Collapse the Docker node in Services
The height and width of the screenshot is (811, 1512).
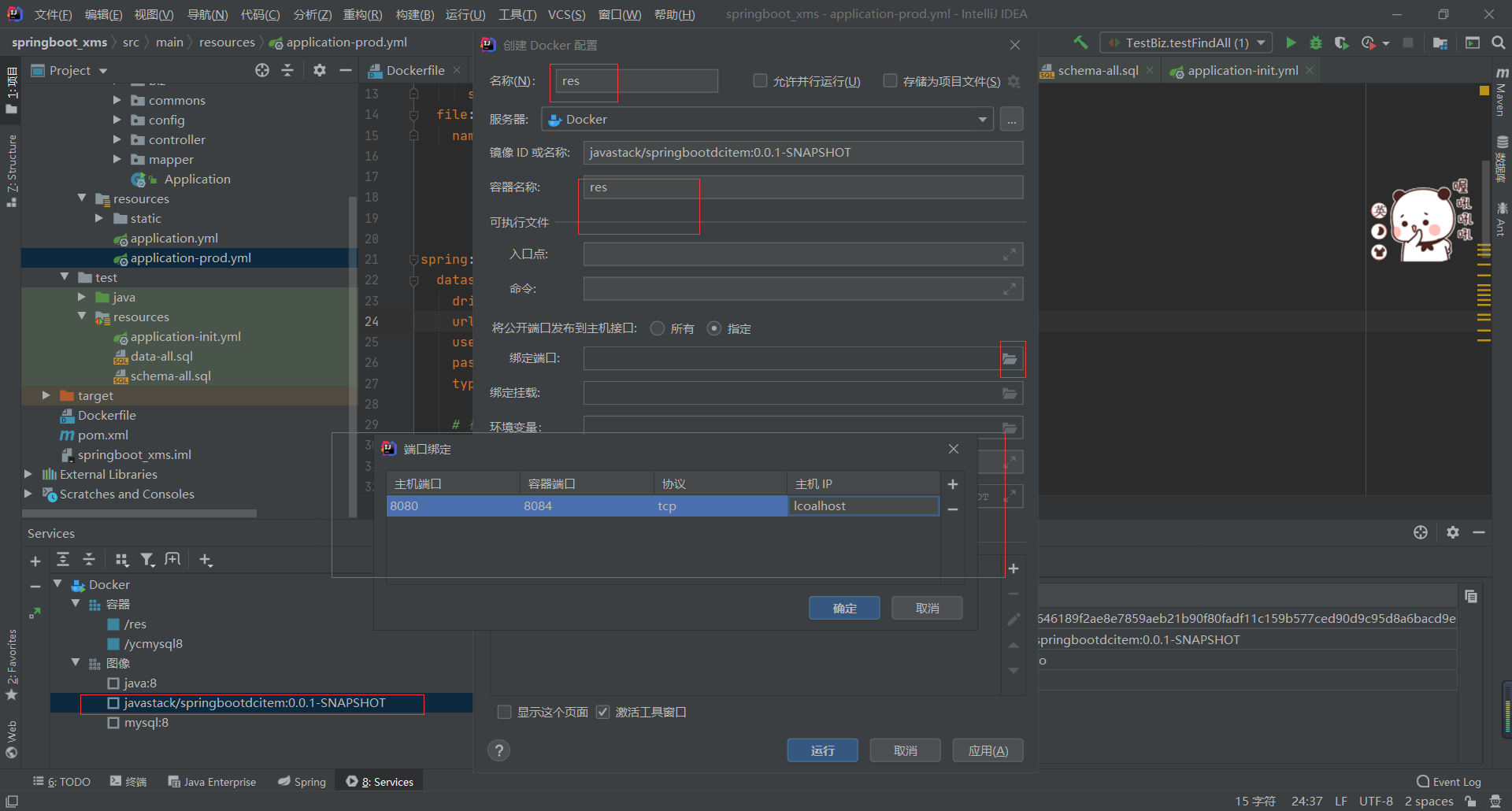tap(57, 584)
